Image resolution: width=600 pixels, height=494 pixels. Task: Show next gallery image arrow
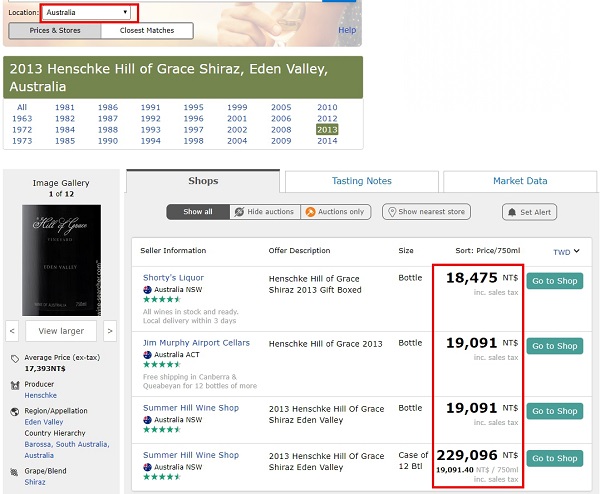(x=110, y=331)
